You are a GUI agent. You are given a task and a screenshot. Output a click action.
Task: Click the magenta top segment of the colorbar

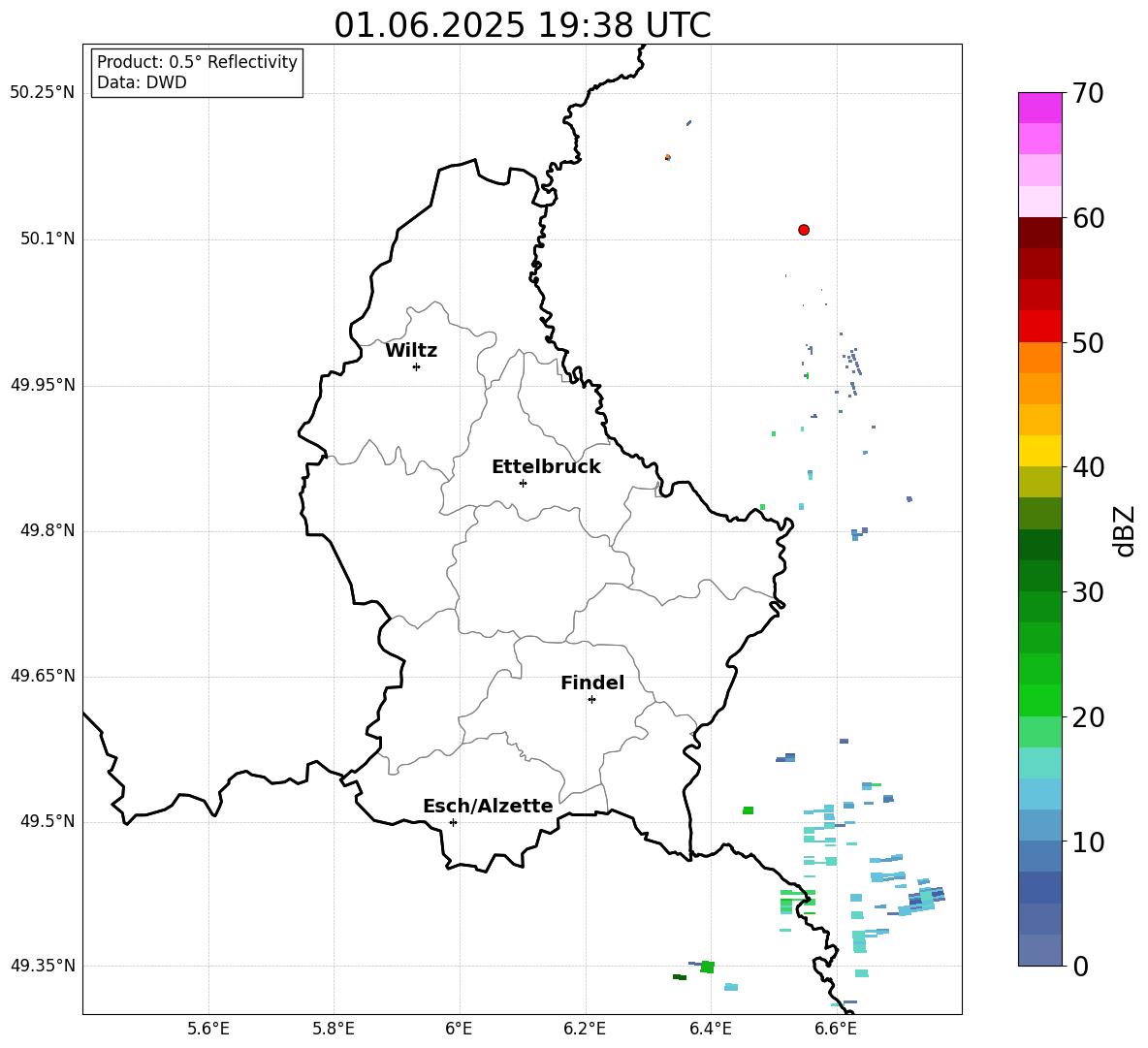click(1039, 108)
